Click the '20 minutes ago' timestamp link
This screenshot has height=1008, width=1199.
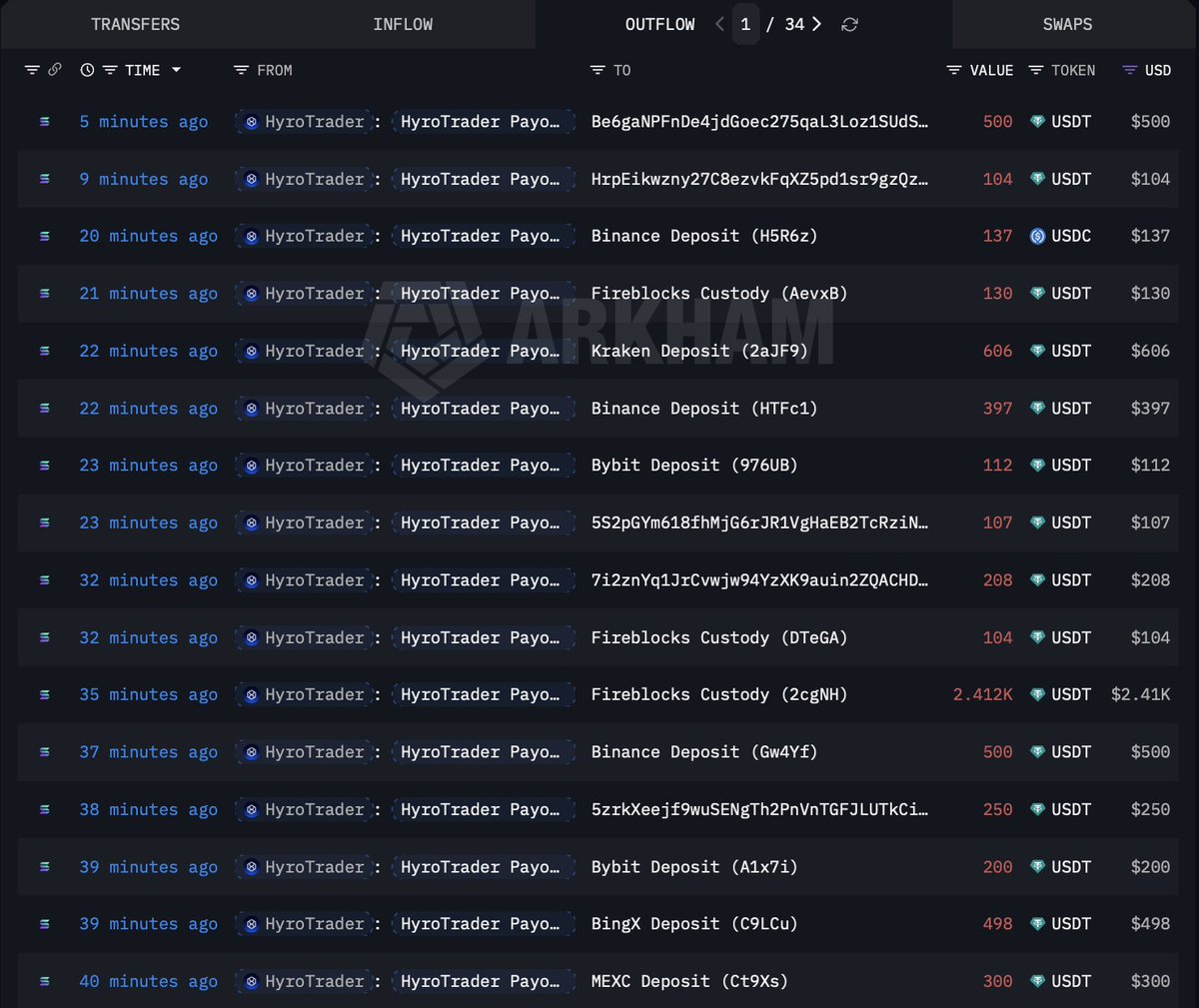coord(149,237)
